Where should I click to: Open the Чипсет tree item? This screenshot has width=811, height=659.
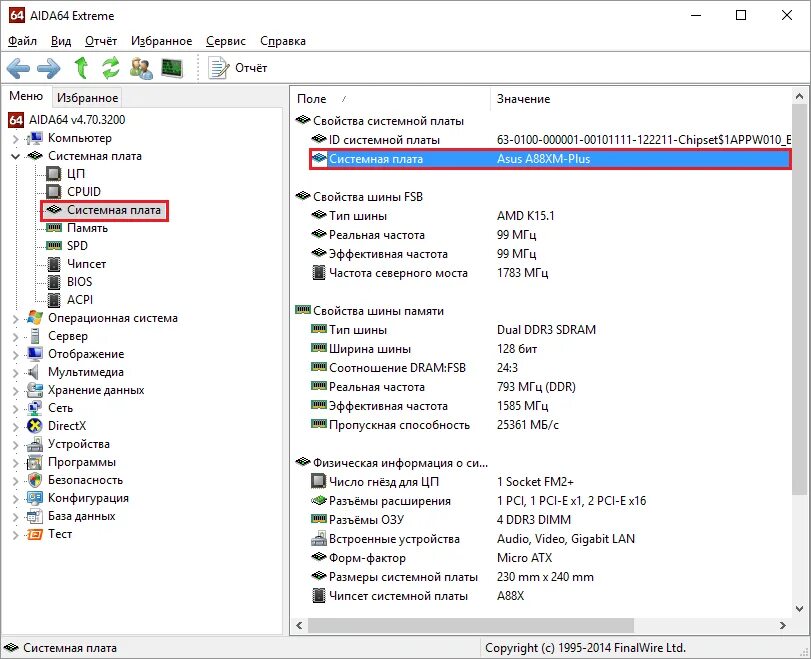[86, 264]
